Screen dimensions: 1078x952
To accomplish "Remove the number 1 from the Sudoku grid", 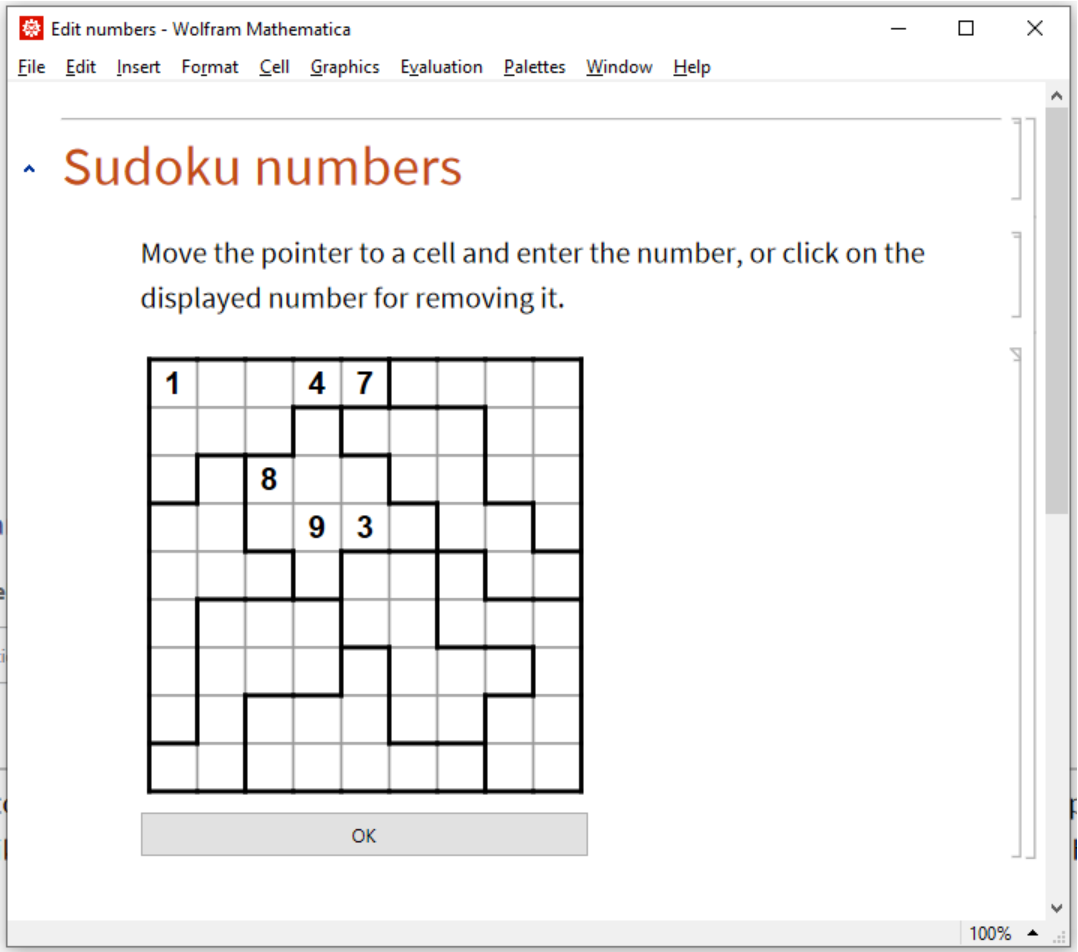I will coord(173,383).
